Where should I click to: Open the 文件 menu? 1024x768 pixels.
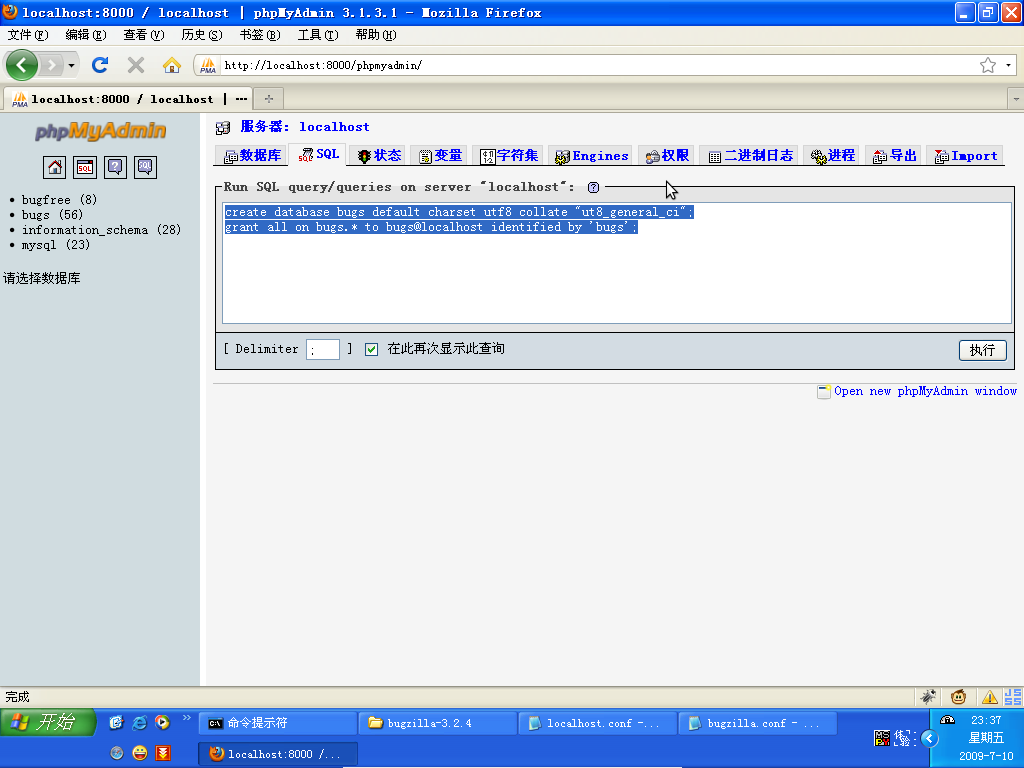28,35
